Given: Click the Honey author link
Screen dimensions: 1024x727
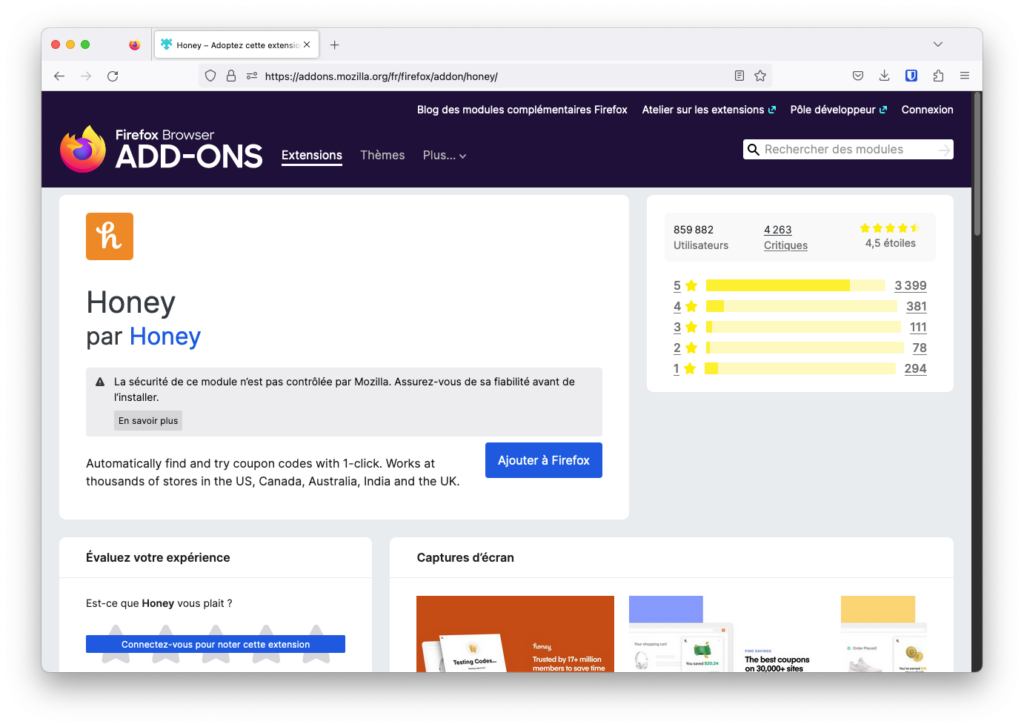Looking at the screenshot, I should click(x=165, y=336).
